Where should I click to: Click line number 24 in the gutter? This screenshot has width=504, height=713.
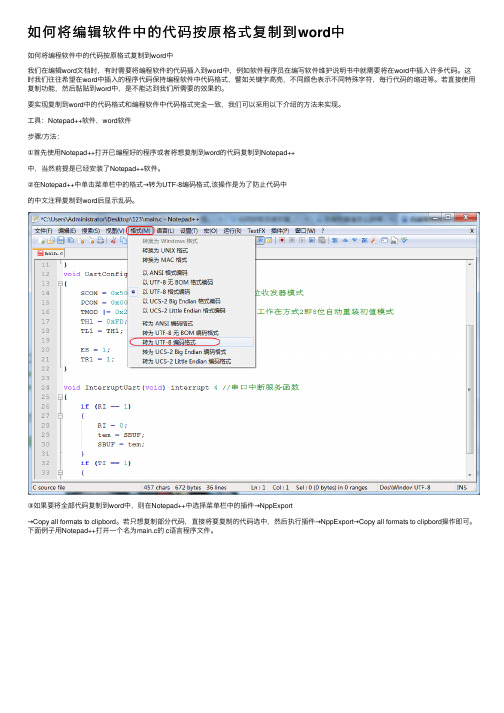(x=45, y=388)
